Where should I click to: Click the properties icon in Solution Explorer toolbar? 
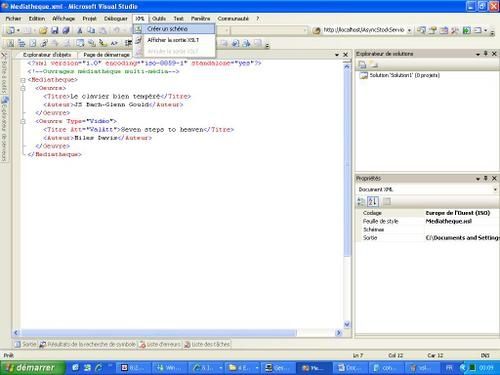pos(362,65)
